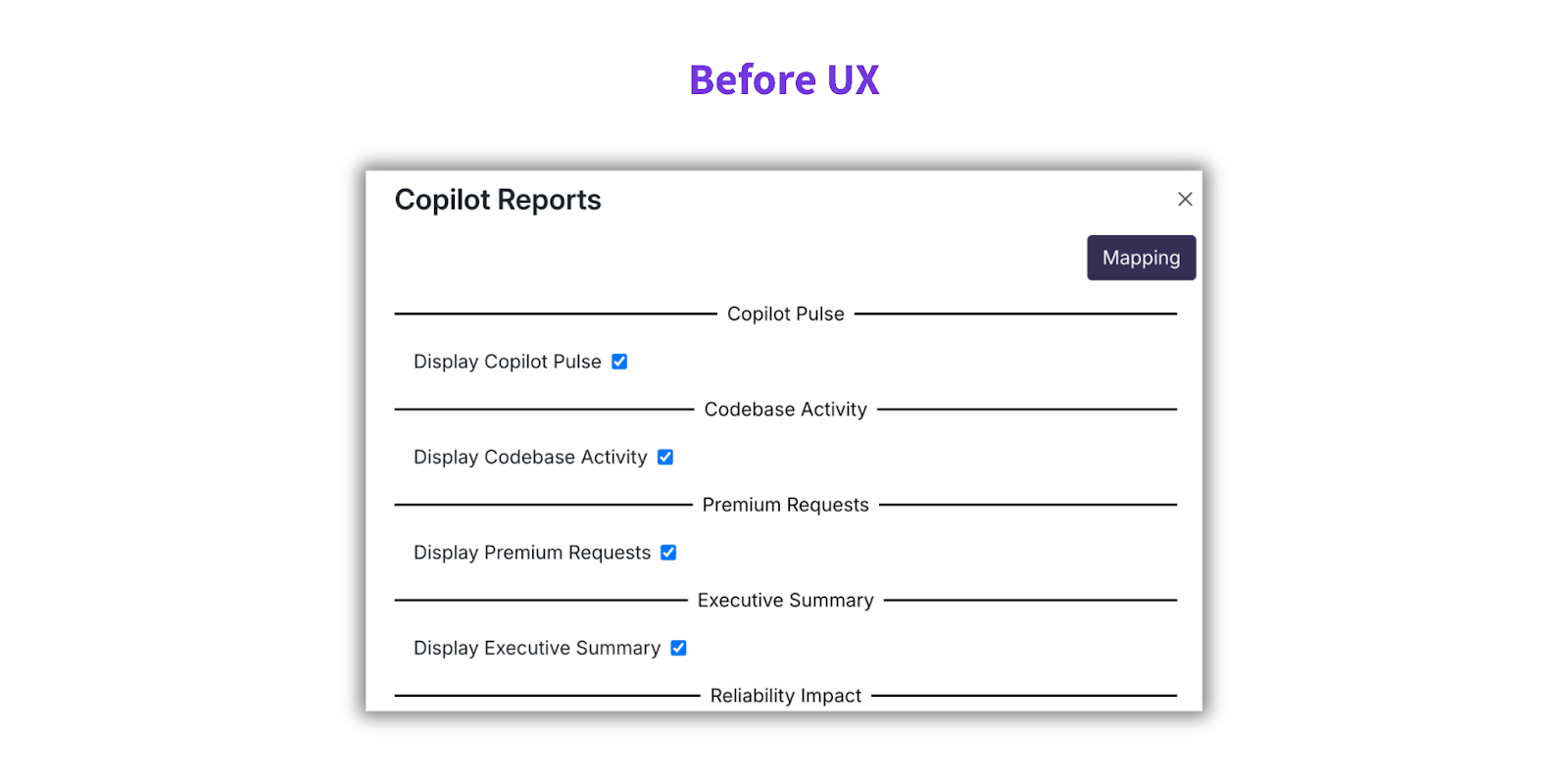Click the Mapping button
This screenshot has width=1568, height=784.
tap(1141, 258)
